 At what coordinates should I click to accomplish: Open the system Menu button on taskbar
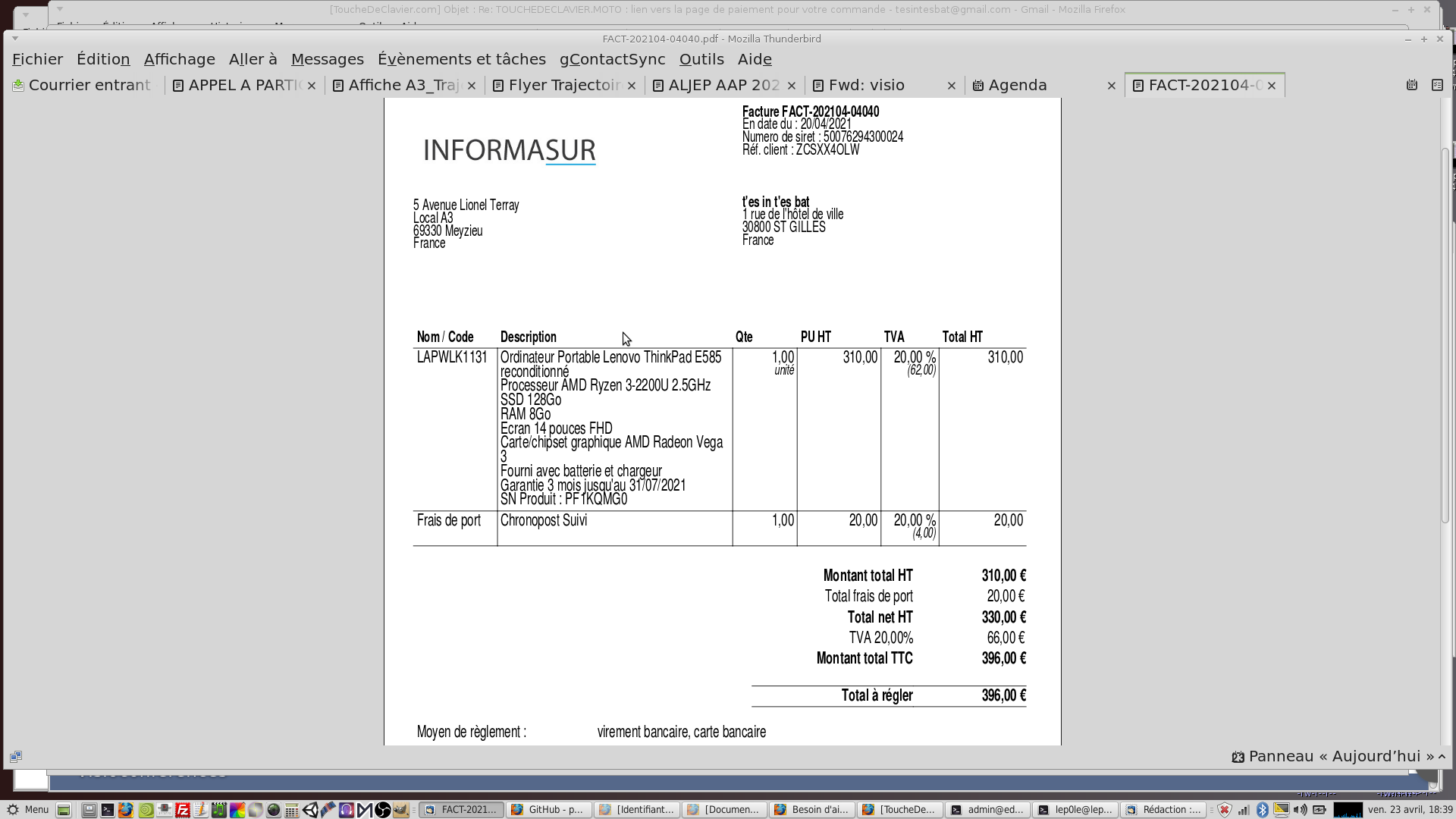coord(28,810)
